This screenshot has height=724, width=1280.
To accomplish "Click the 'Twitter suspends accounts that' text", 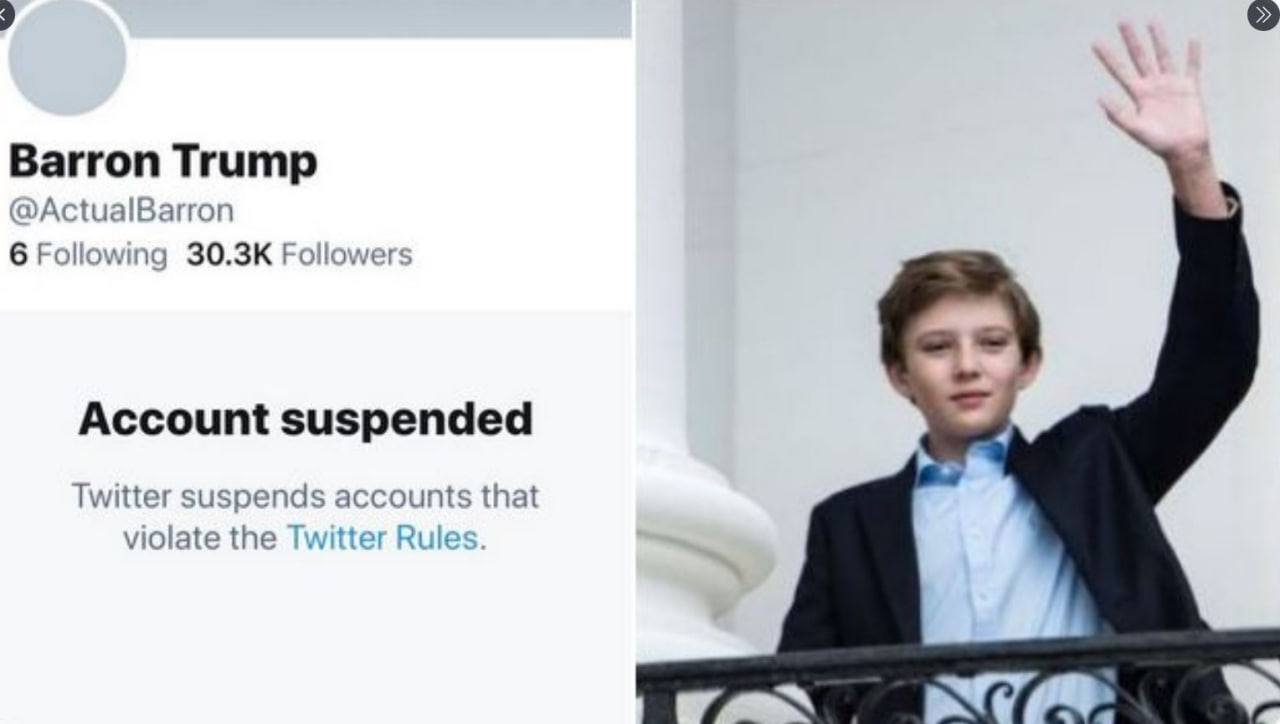I will (305, 496).
